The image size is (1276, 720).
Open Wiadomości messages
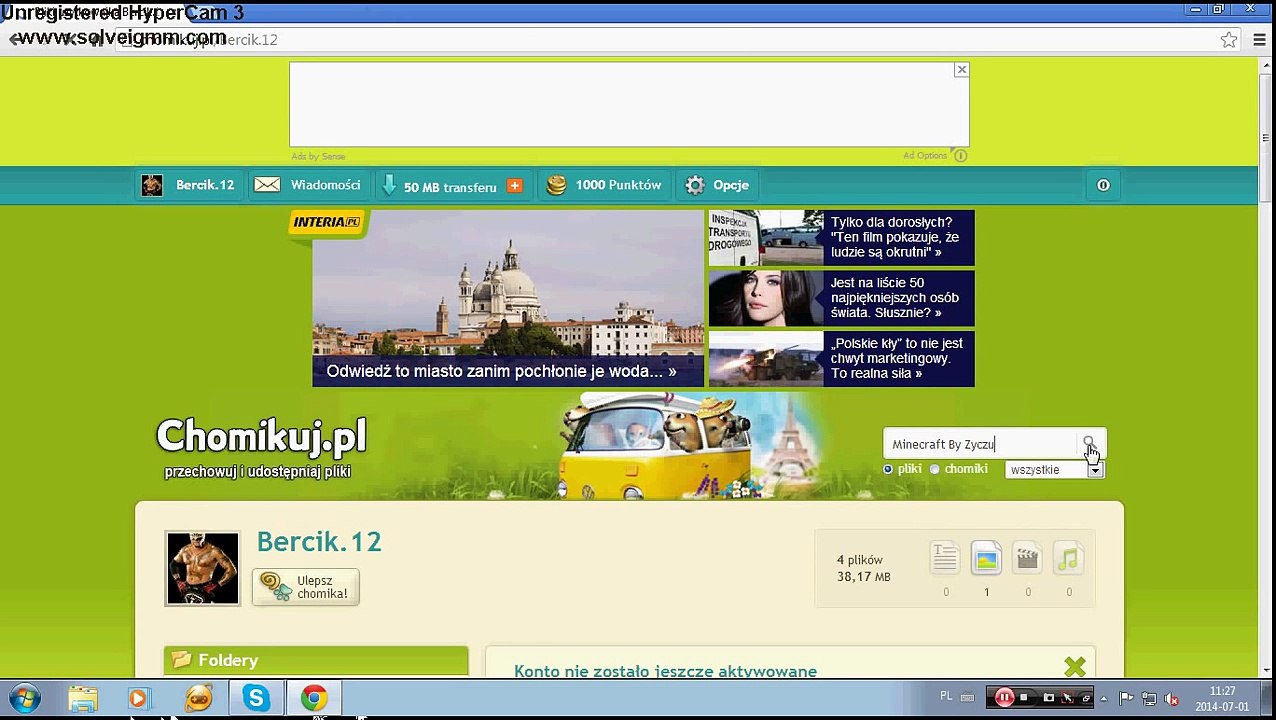(307, 185)
